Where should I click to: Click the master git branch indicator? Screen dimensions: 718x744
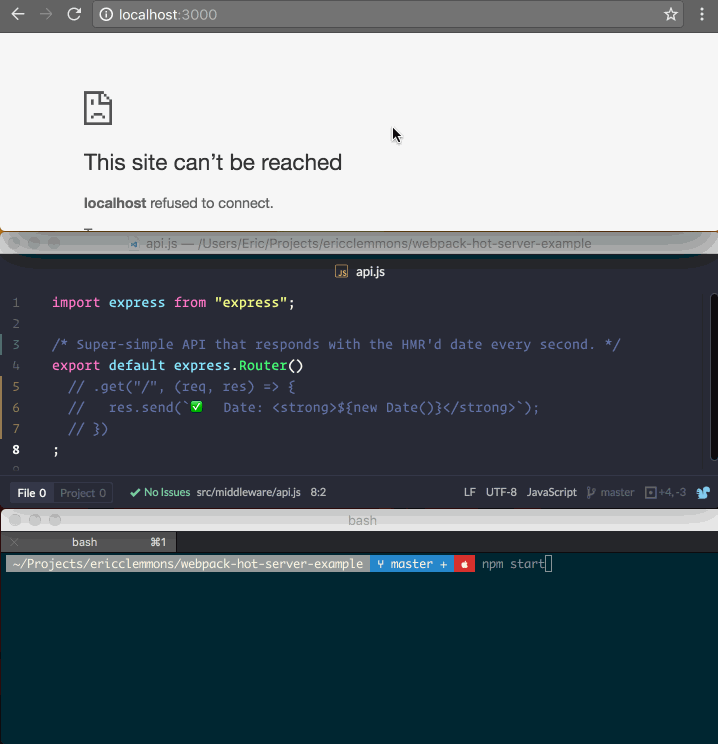click(611, 493)
